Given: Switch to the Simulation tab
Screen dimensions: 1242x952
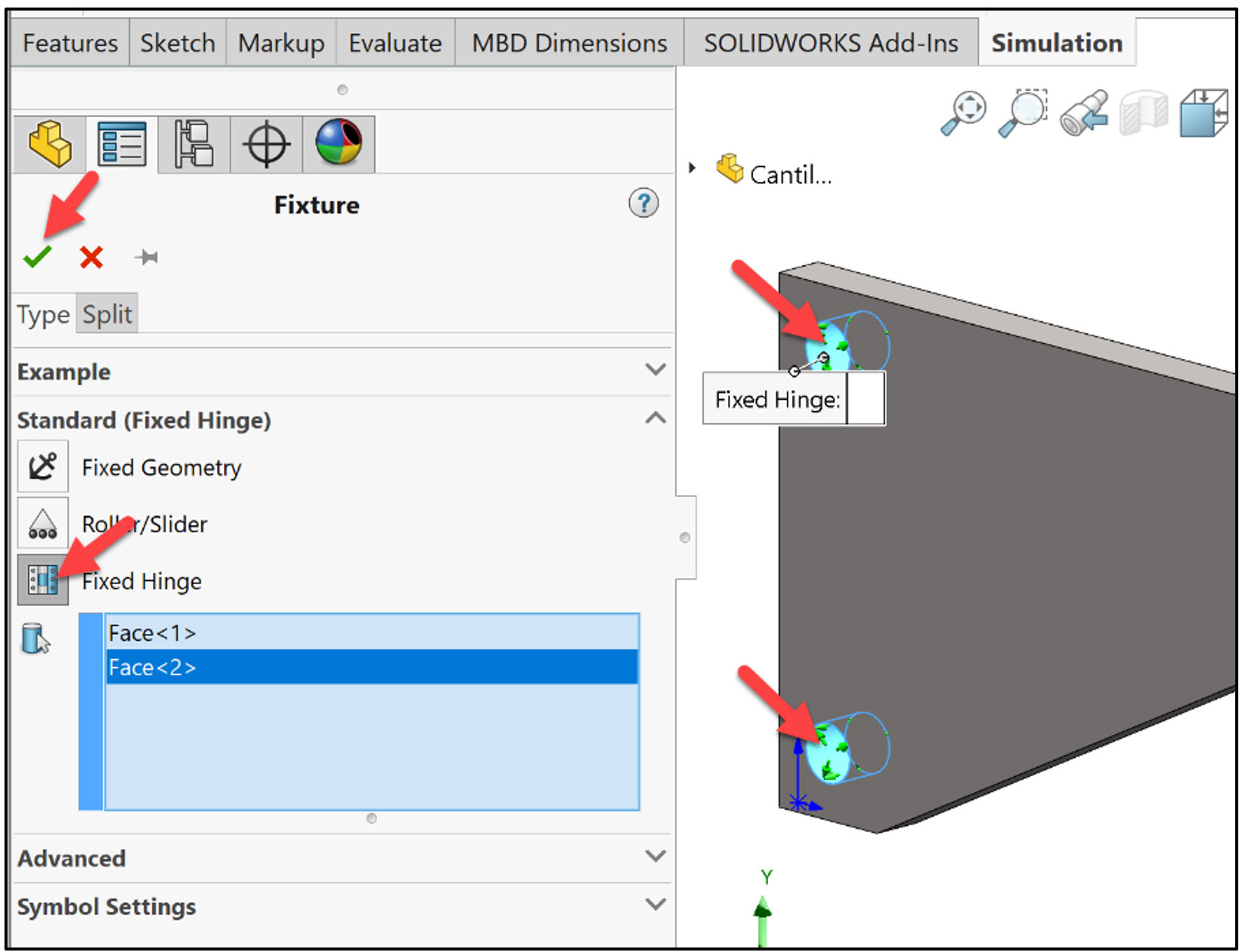Looking at the screenshot, I should coord(1056,42).
